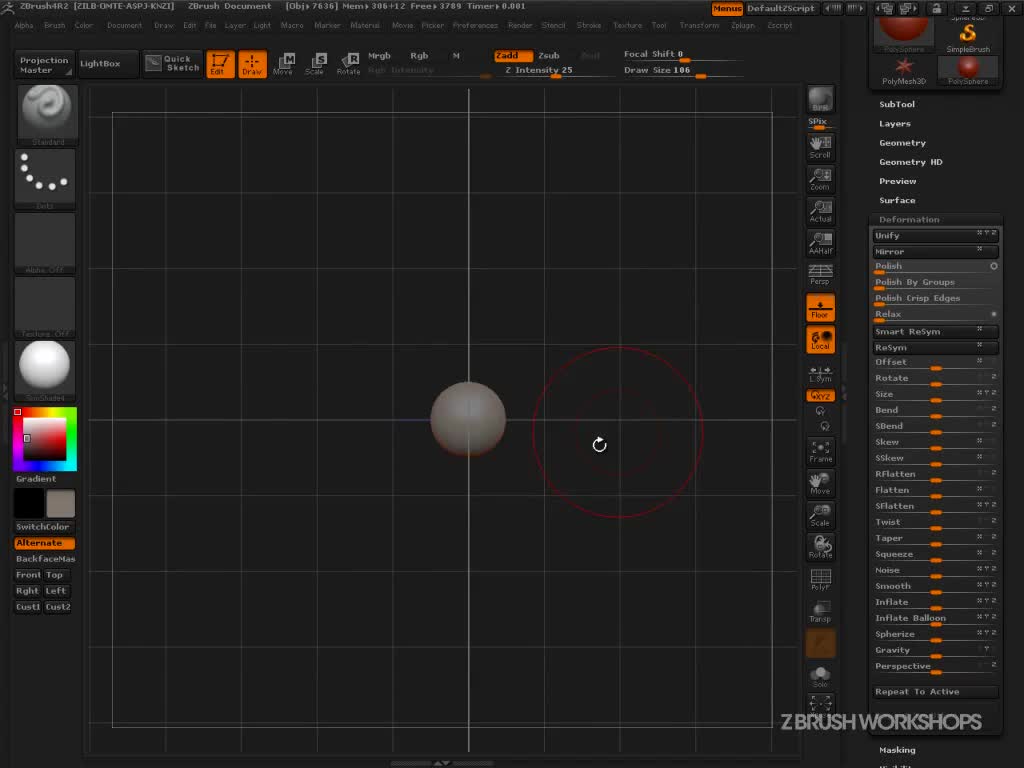Toggle Local transformation mode
The height and width of the screenshot is (768, 1024).
pyautogui.click(x=820, y=340)
